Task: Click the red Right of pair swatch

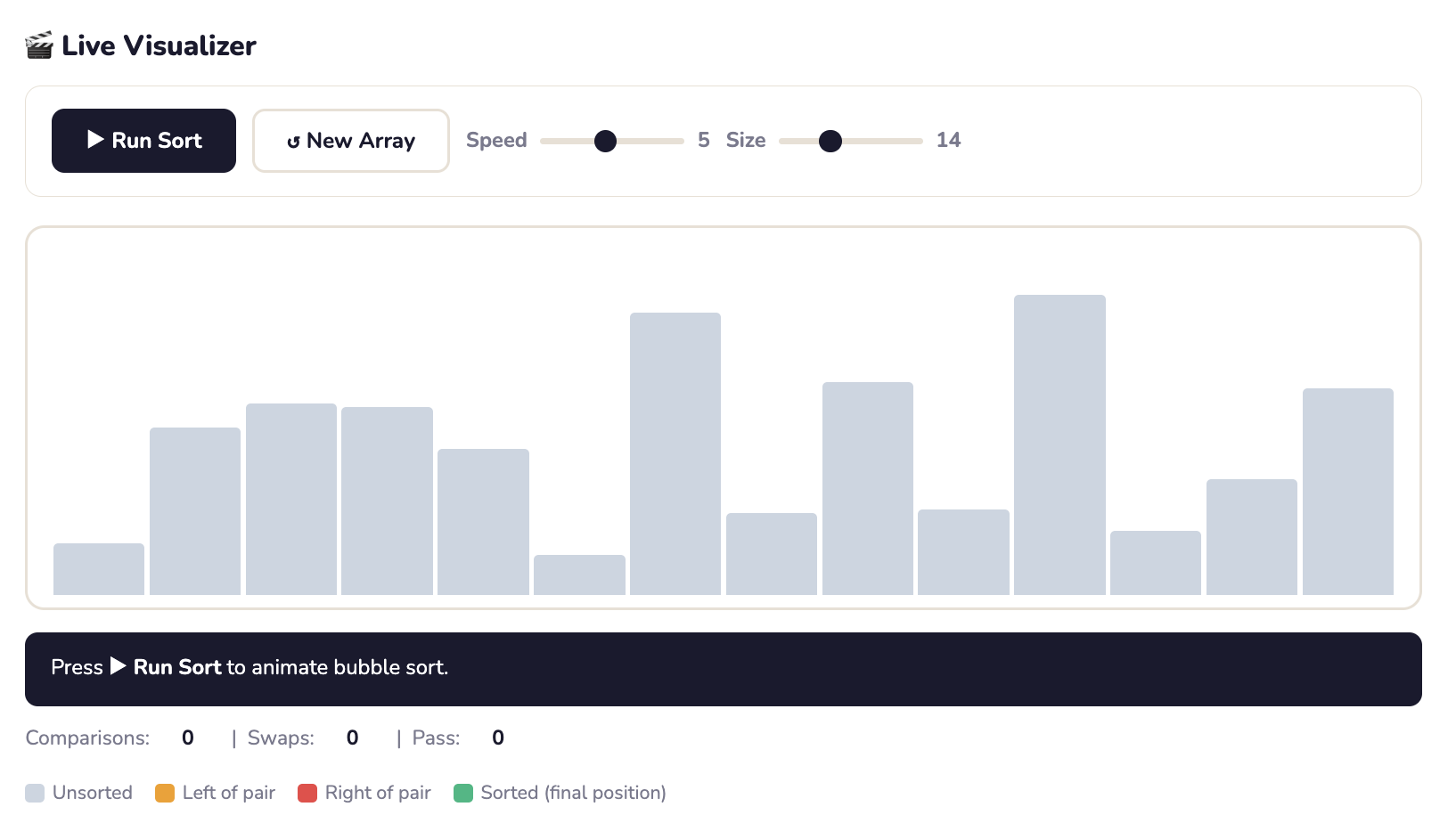Action: [x=307, y=793]
